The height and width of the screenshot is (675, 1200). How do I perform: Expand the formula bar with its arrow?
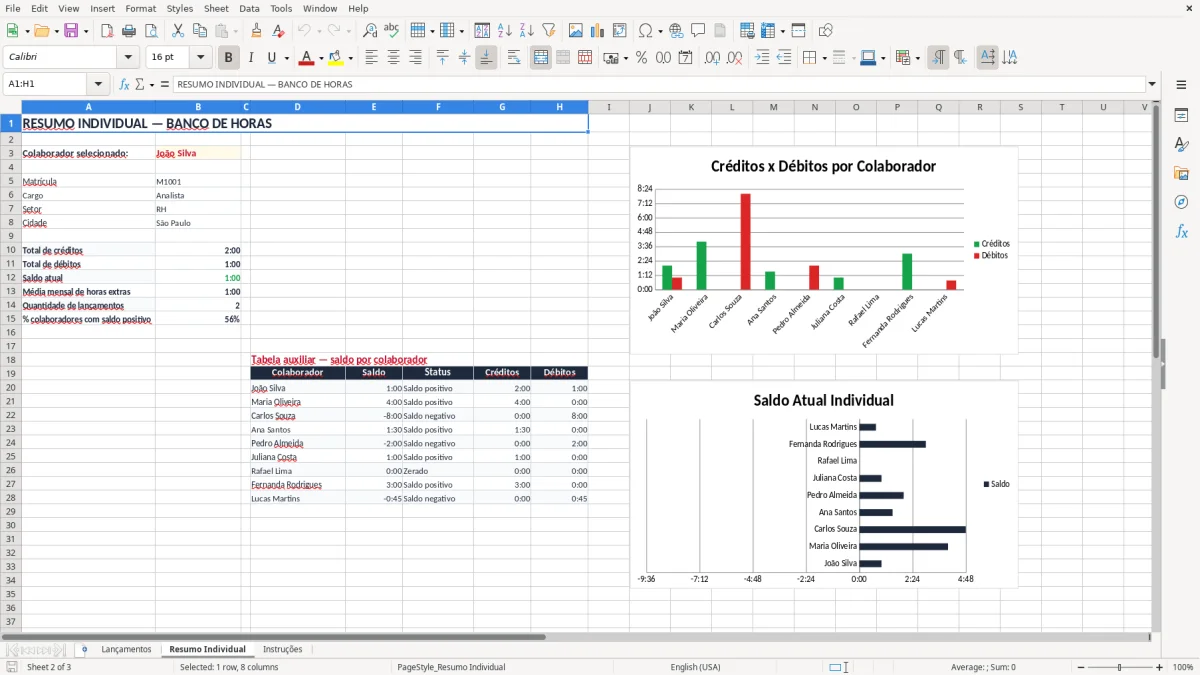1152,84
